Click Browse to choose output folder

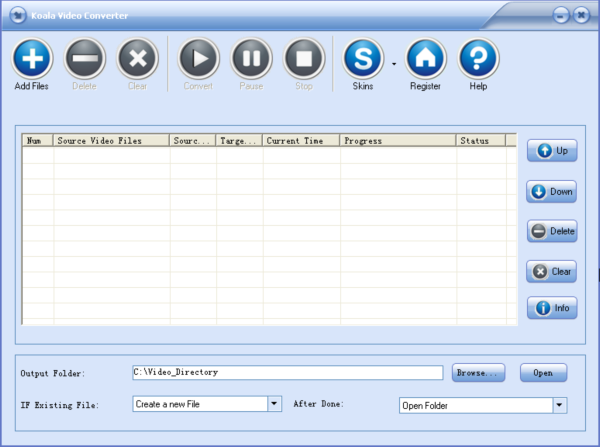click(x=478, y=373)
